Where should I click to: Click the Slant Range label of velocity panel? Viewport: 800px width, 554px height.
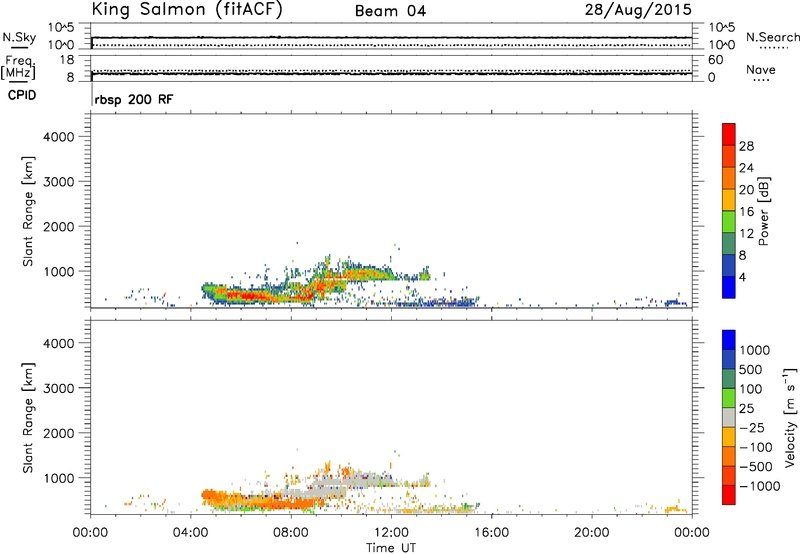click(x=28, y=418)
